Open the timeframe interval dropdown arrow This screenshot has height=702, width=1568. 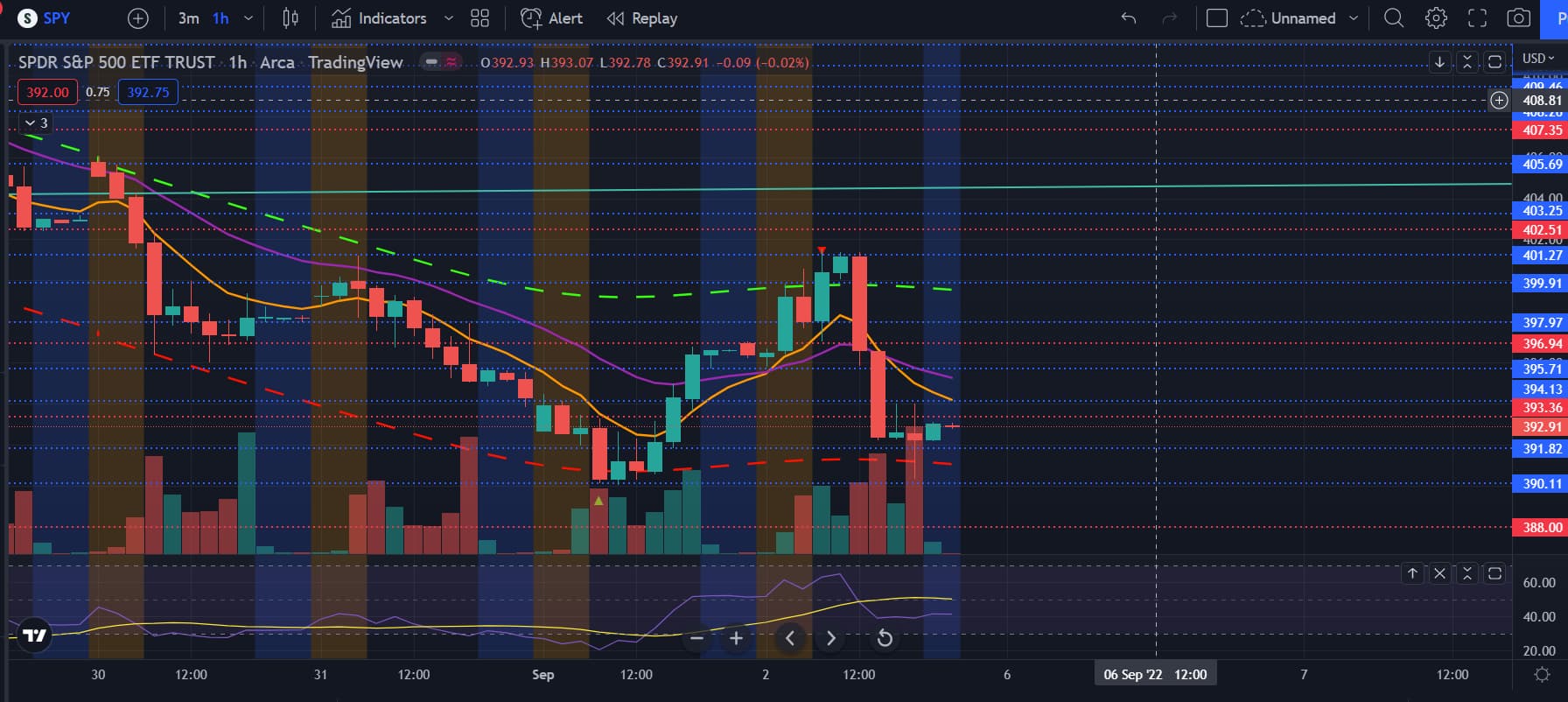pyautogui.click(x=248, y=18)
